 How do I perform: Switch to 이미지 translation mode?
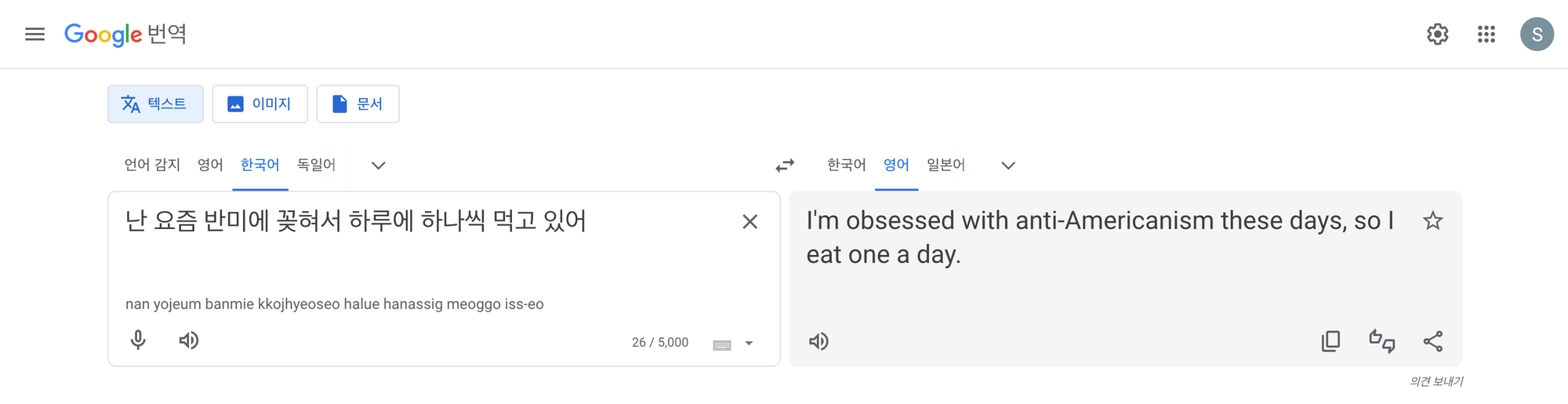tap(260, 104)
